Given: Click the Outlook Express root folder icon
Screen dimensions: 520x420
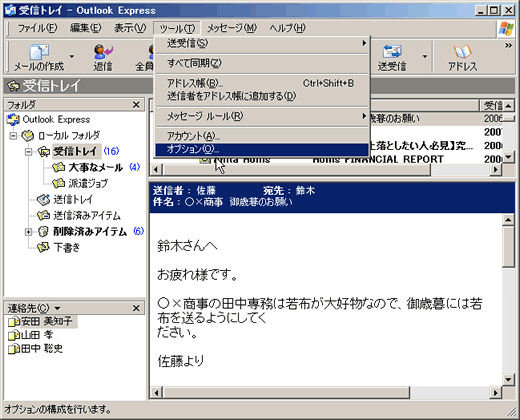Looking at the screenshot, I should coord(13,120).
